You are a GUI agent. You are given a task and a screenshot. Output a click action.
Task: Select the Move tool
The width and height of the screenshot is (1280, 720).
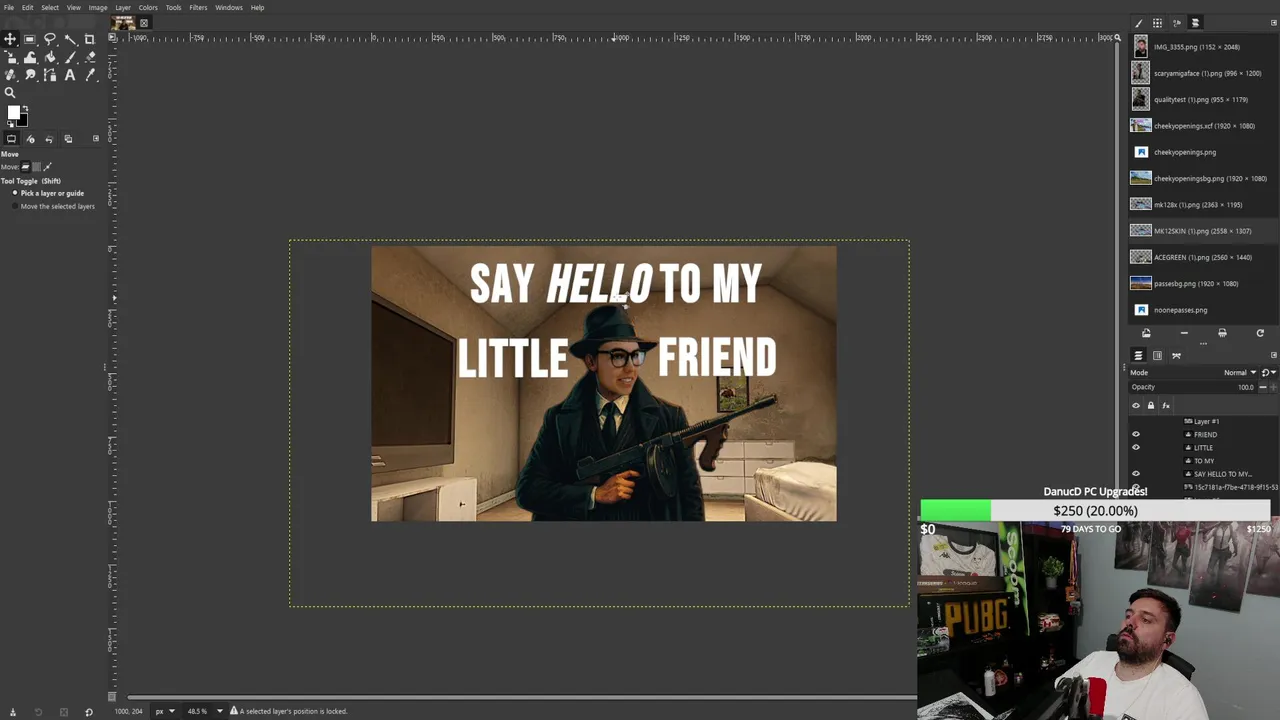(10, 39)
